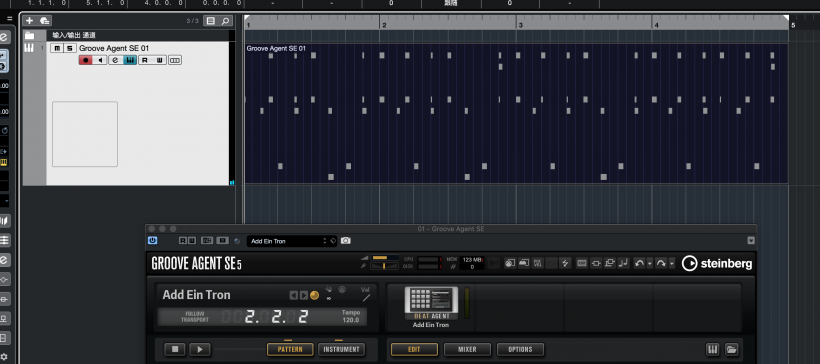Open the OPTIONS page

[520, 349]
